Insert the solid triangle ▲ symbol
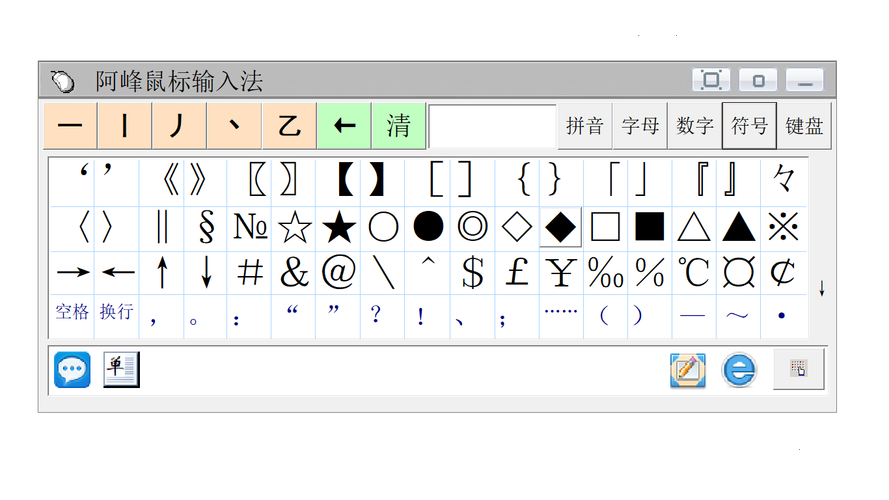889x500 pixels. [x=739, y=227]
